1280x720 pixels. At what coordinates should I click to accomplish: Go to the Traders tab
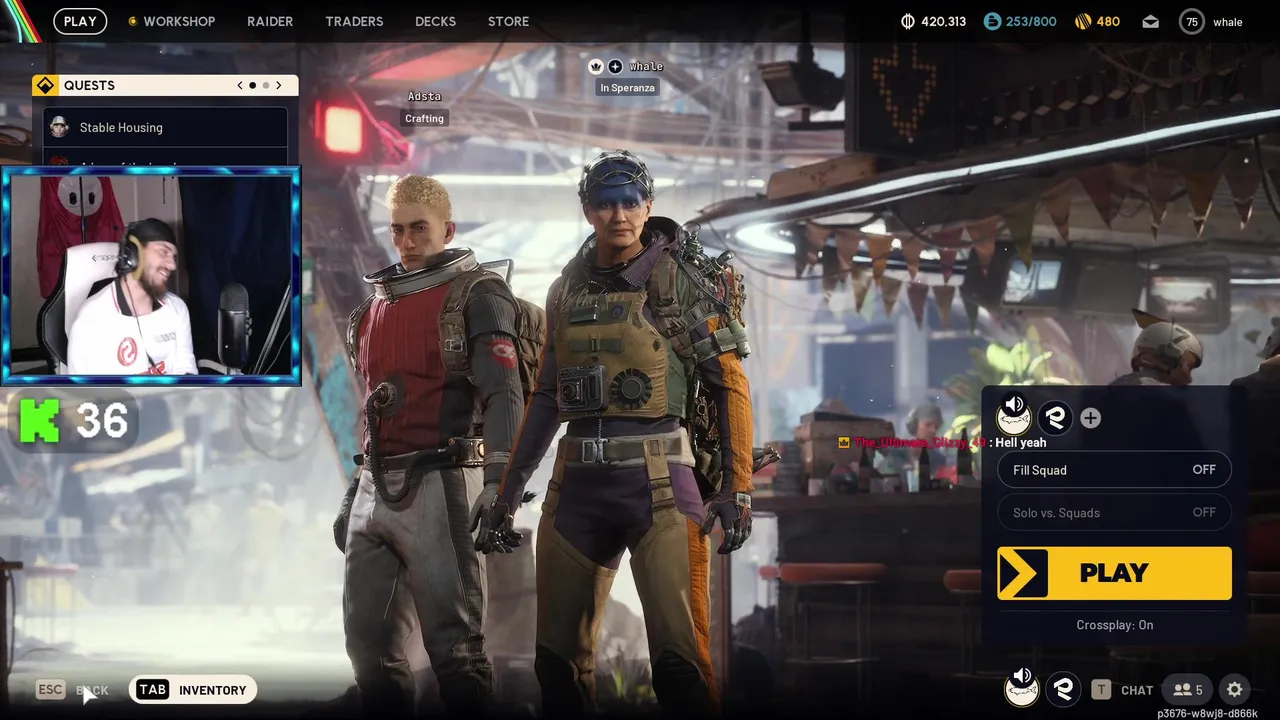pyautogui.click(x=354, y=21)
